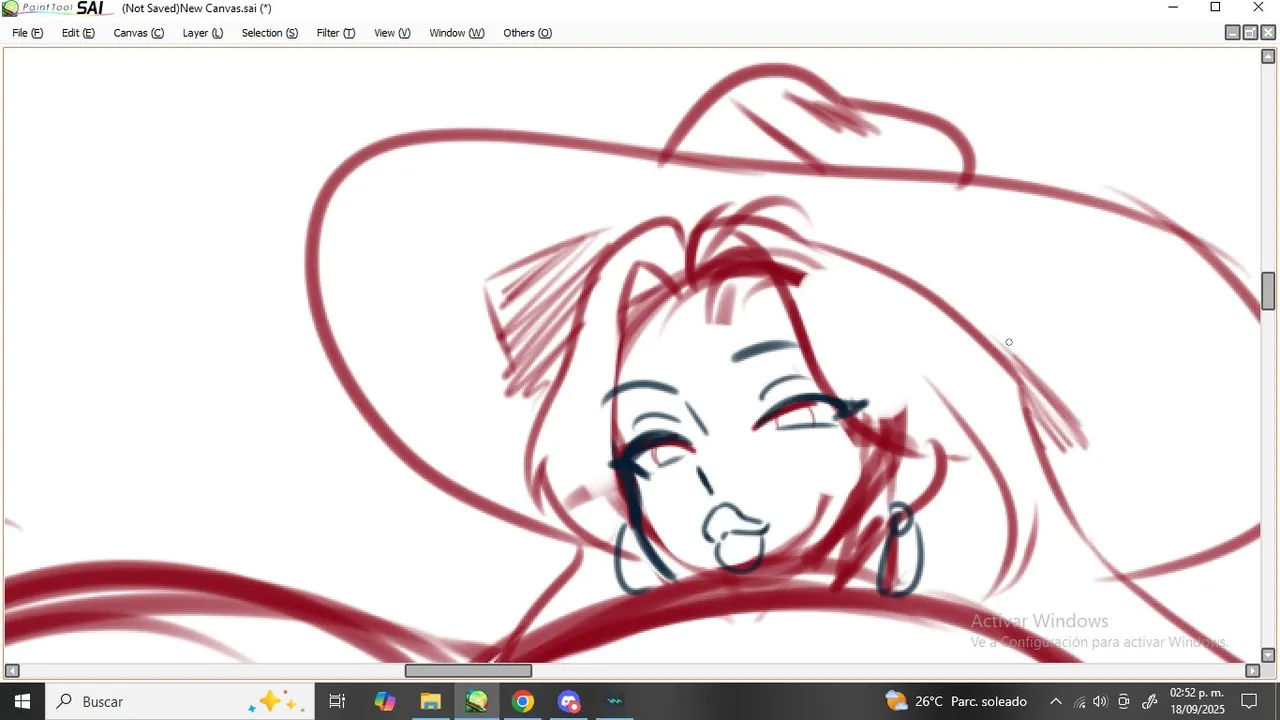Open File Explorer from the taskbar

430,702
